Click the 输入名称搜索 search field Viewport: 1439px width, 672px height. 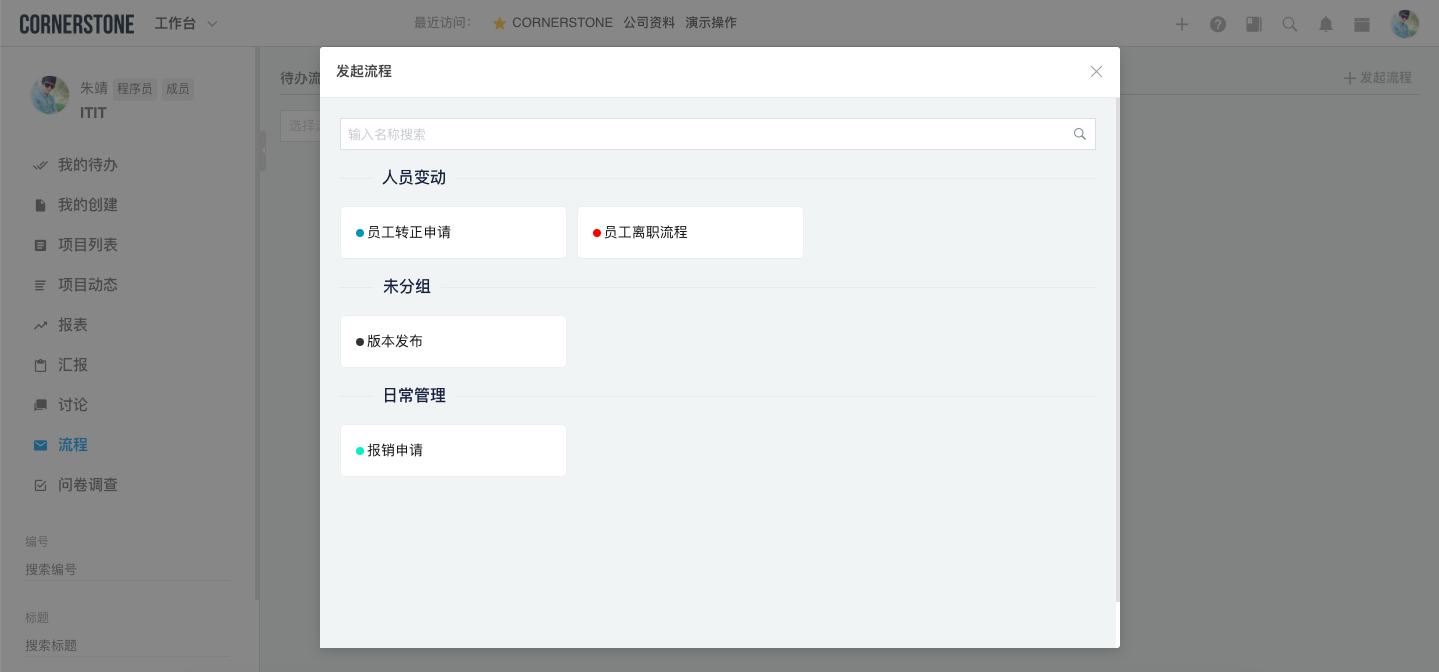coord(718,134)
